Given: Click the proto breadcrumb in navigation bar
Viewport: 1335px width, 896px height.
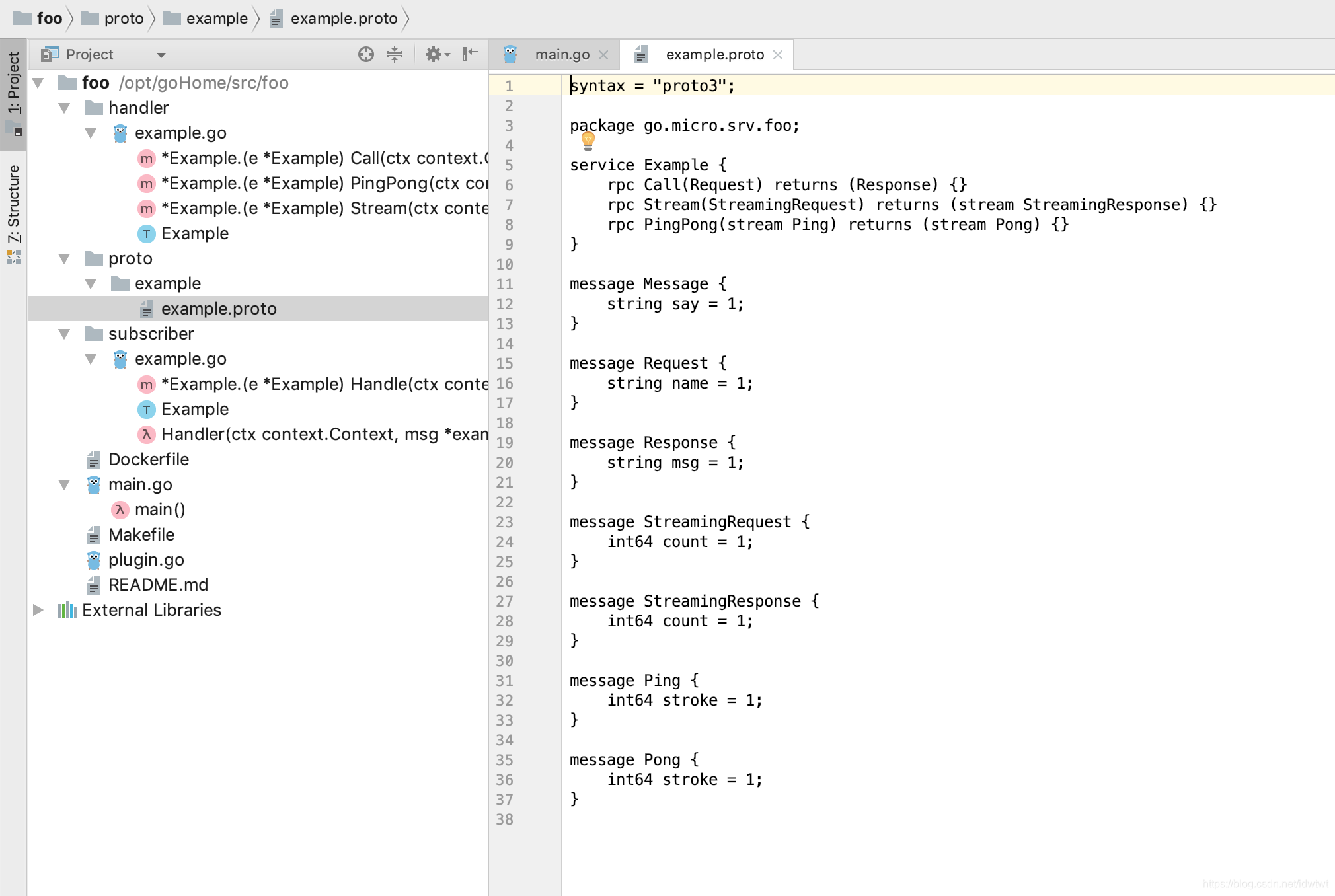Looking at the screenshot, I should (x=124, y=19).
